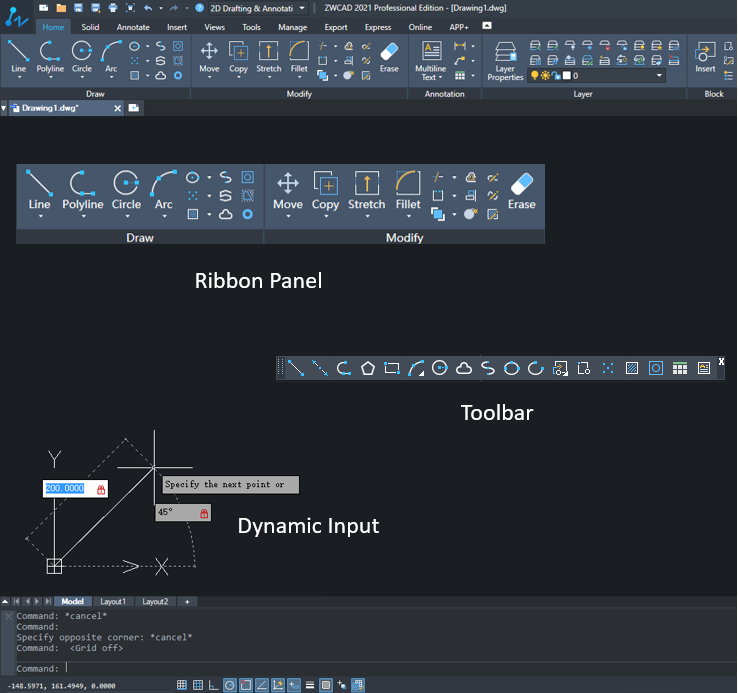The height and width of the screenshot is (693, 738).
Task: Click the Multiline Text tool icon
Action: coord(432,52)
